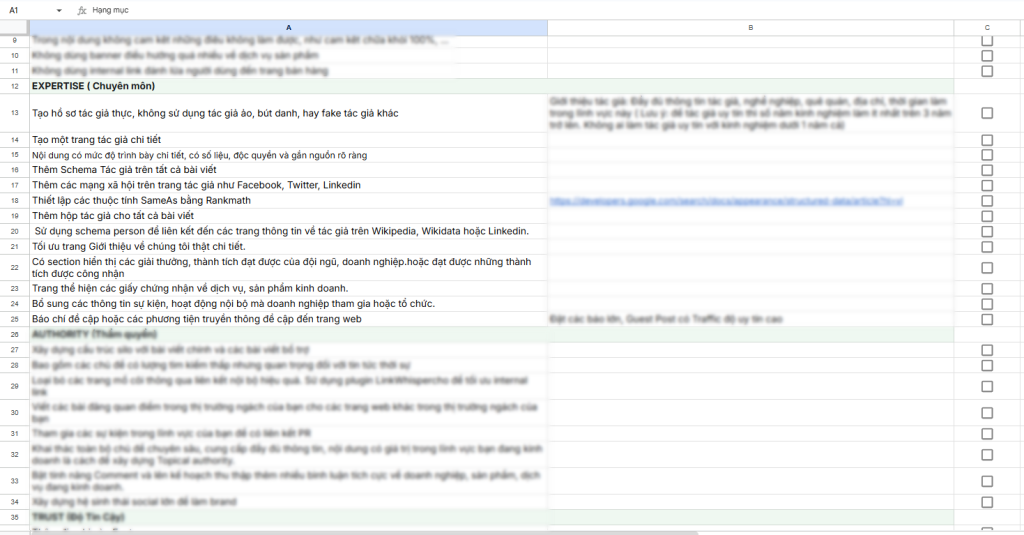Image resolution: width=1024 pixels, height=535 pixels.
Task: Open the developers.google.com link in row 18
Action: (727, 201)
